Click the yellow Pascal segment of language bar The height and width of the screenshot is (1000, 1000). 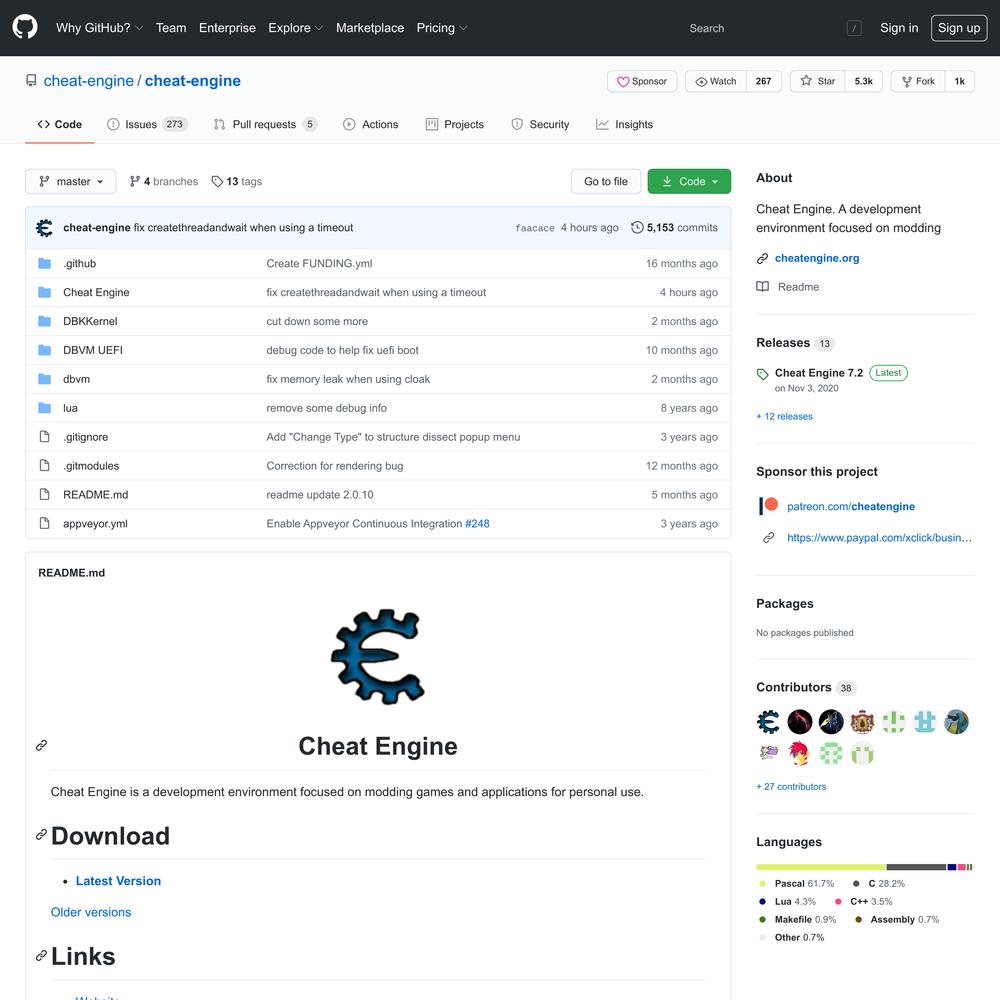click(x=821, y=867)
